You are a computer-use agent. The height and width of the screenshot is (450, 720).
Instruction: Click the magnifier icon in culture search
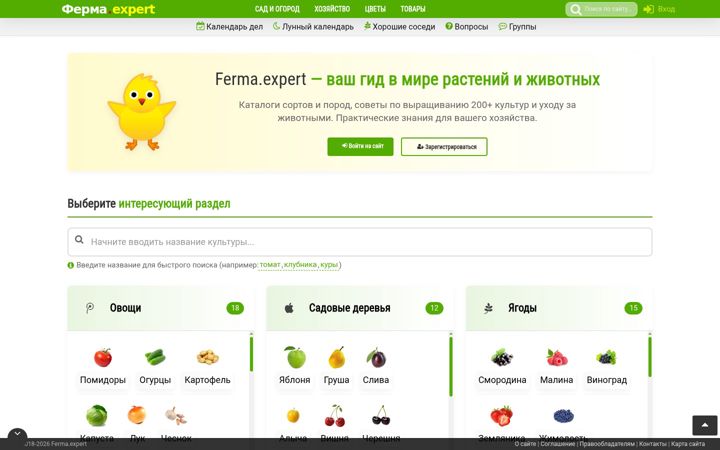click(79, 240)
